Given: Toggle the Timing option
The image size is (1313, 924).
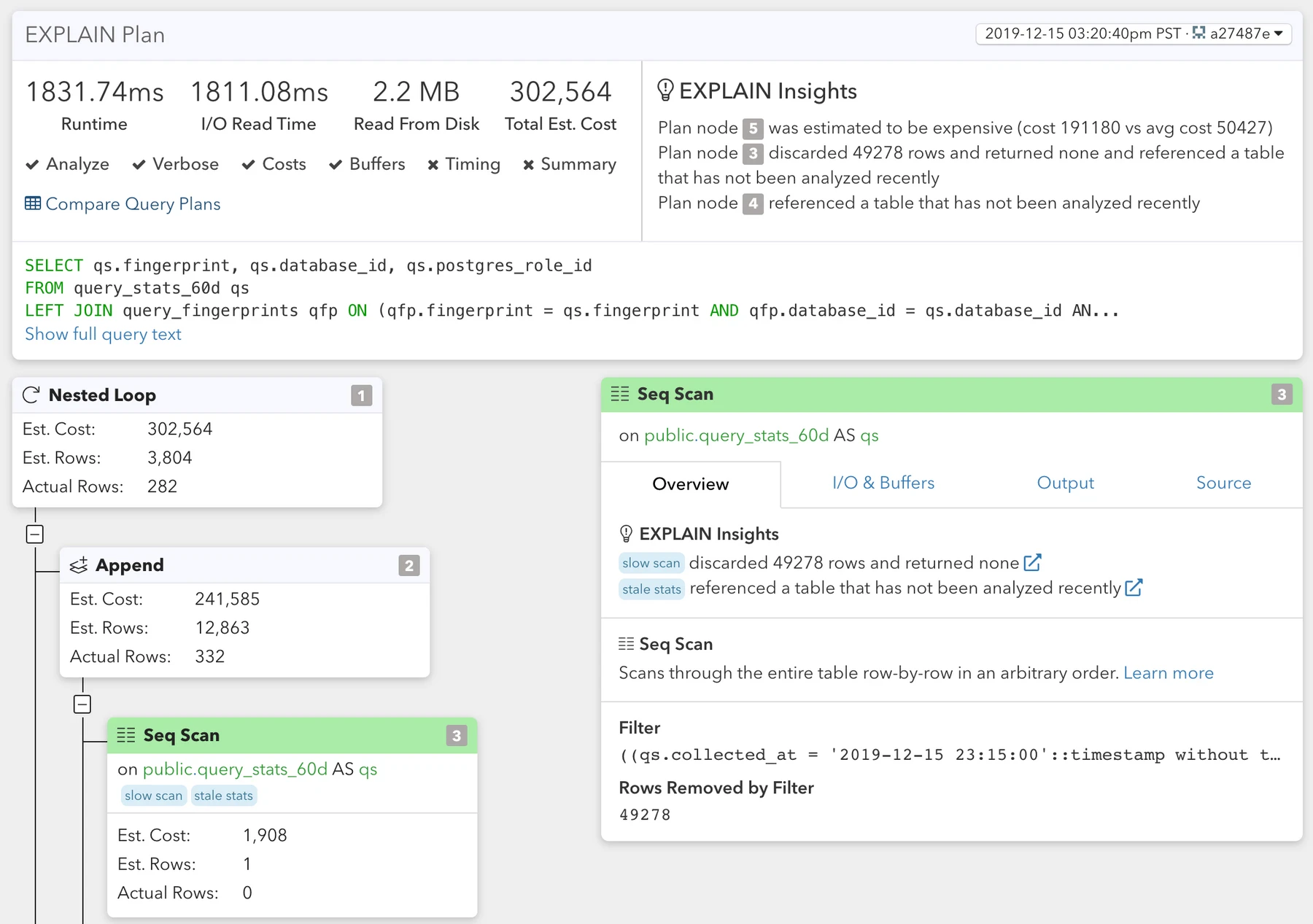Looking at the screenshot, I should (464, 164).
